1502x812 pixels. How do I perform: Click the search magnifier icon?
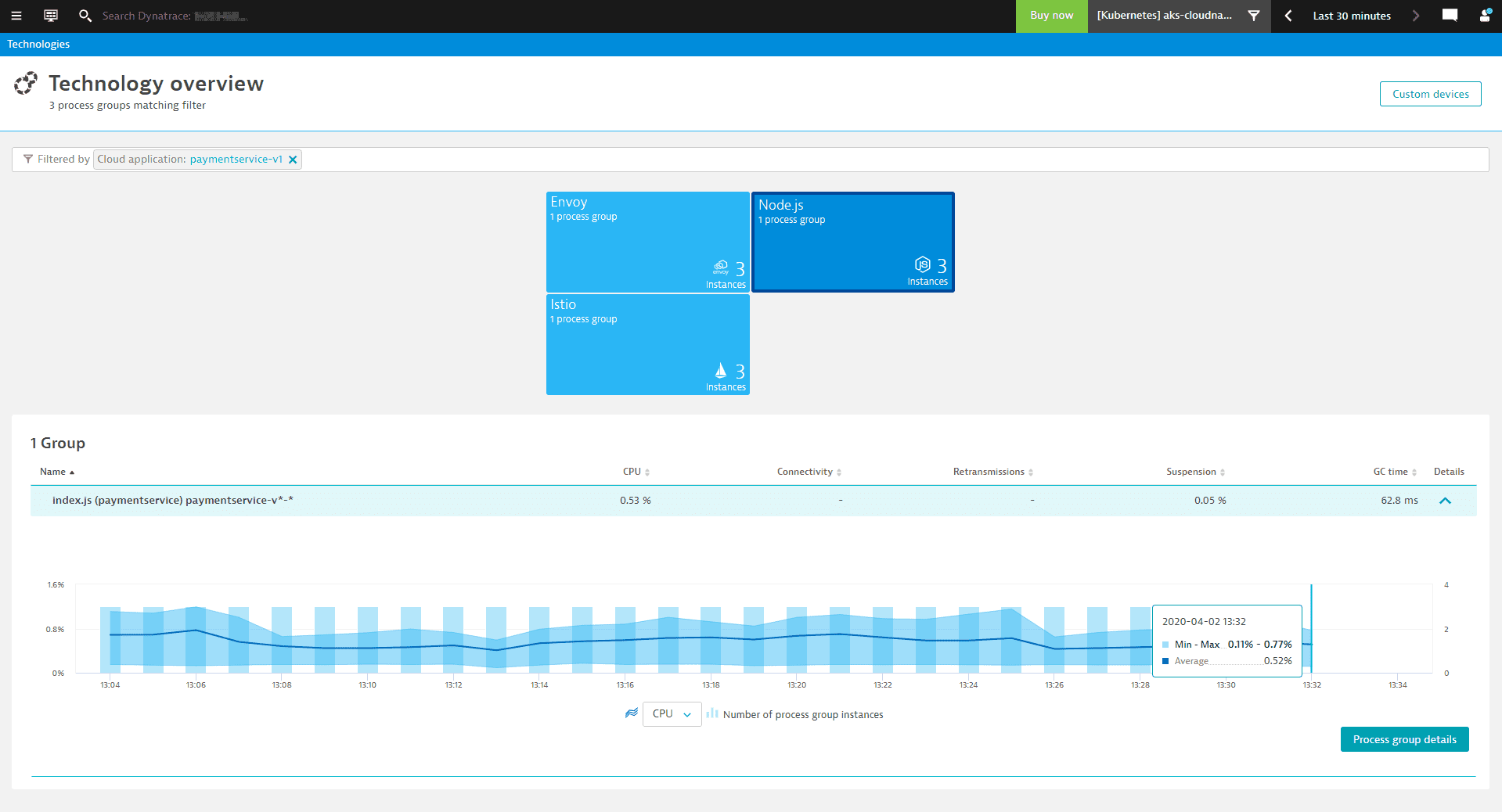[x=85, y=16]
